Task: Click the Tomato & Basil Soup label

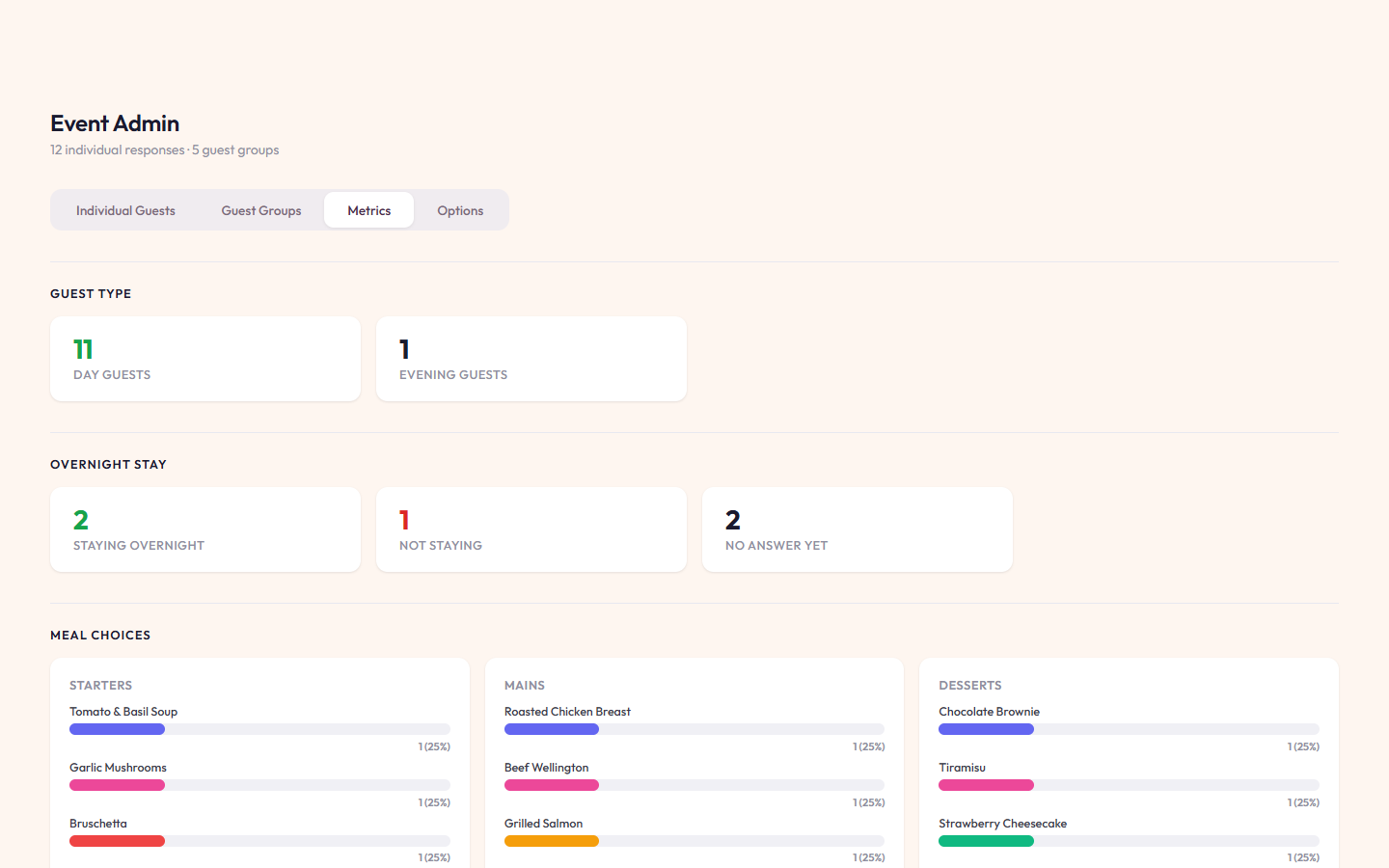Action: 123,712
